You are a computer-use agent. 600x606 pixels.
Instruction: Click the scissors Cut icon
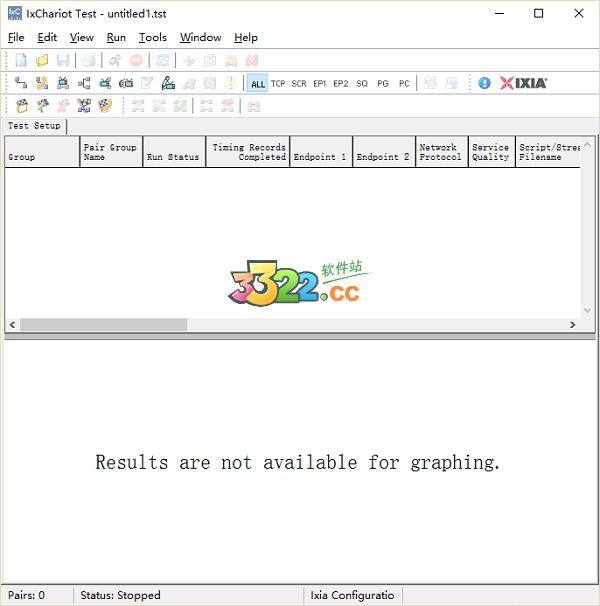coord(189,60)
